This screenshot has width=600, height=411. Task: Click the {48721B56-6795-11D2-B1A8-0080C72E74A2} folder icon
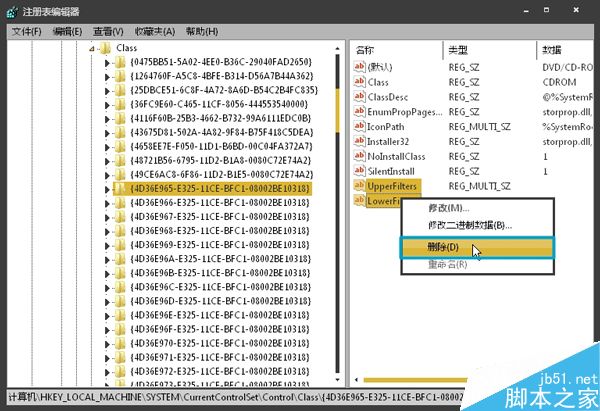click(x=120, y=161)
